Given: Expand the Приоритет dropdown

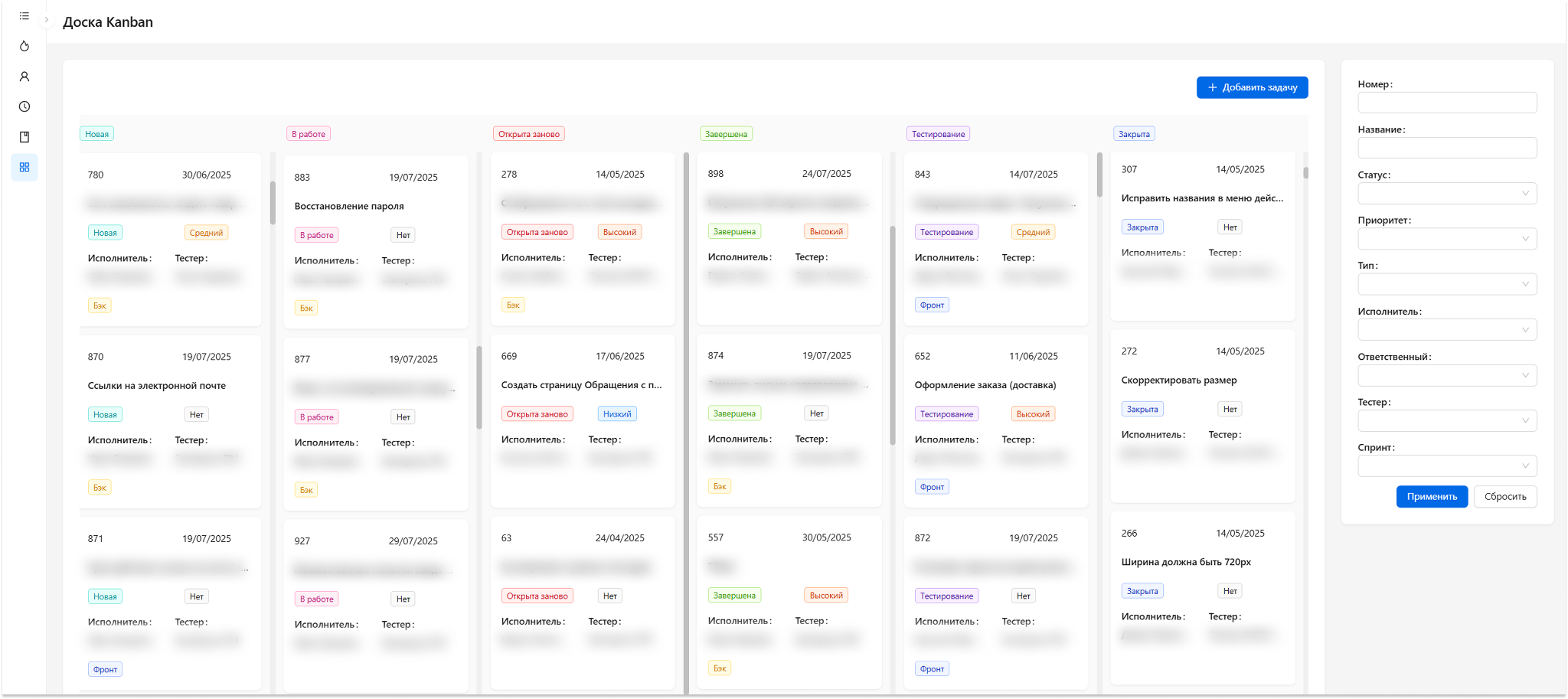Looking at the screenshot, I should (1446, 239).
